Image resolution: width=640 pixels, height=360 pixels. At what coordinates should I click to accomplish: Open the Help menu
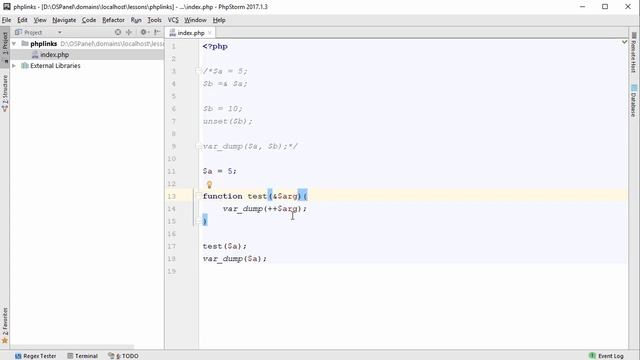(219, 20)
